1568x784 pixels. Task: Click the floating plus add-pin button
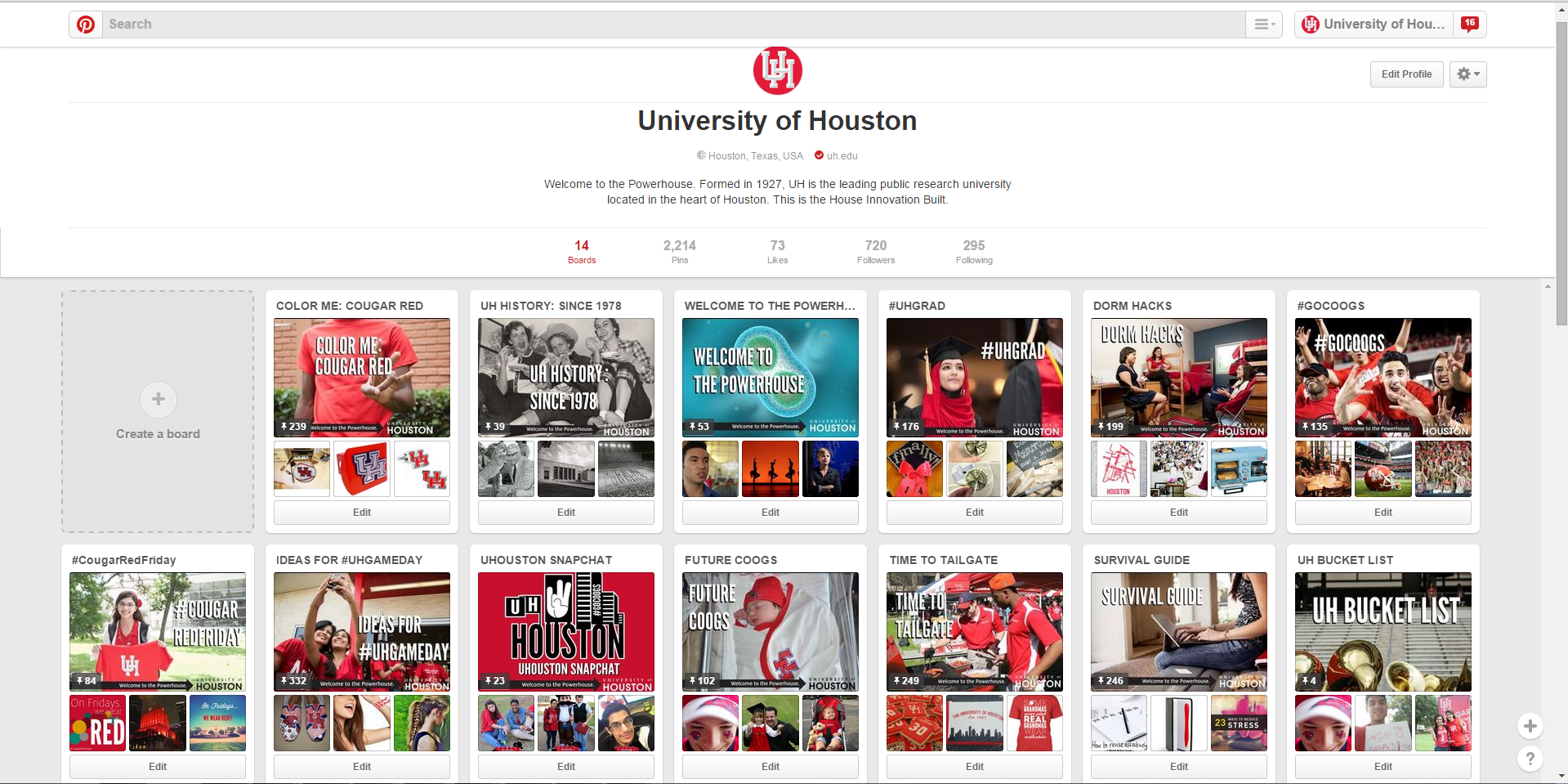click(x=1530, y=726)
